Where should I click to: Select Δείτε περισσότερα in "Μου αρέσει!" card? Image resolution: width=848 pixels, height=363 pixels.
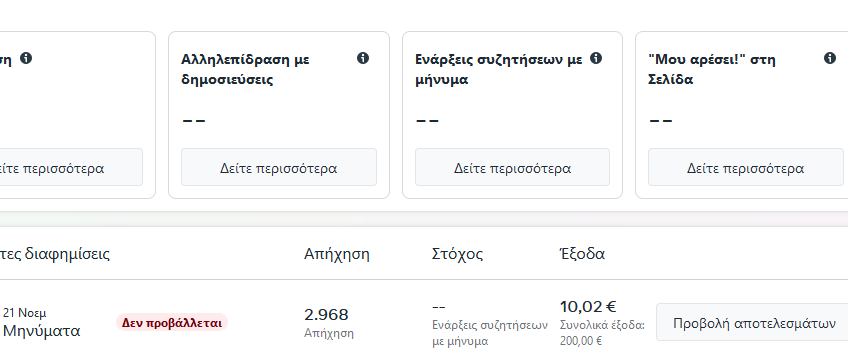click(x=746, y=168)
